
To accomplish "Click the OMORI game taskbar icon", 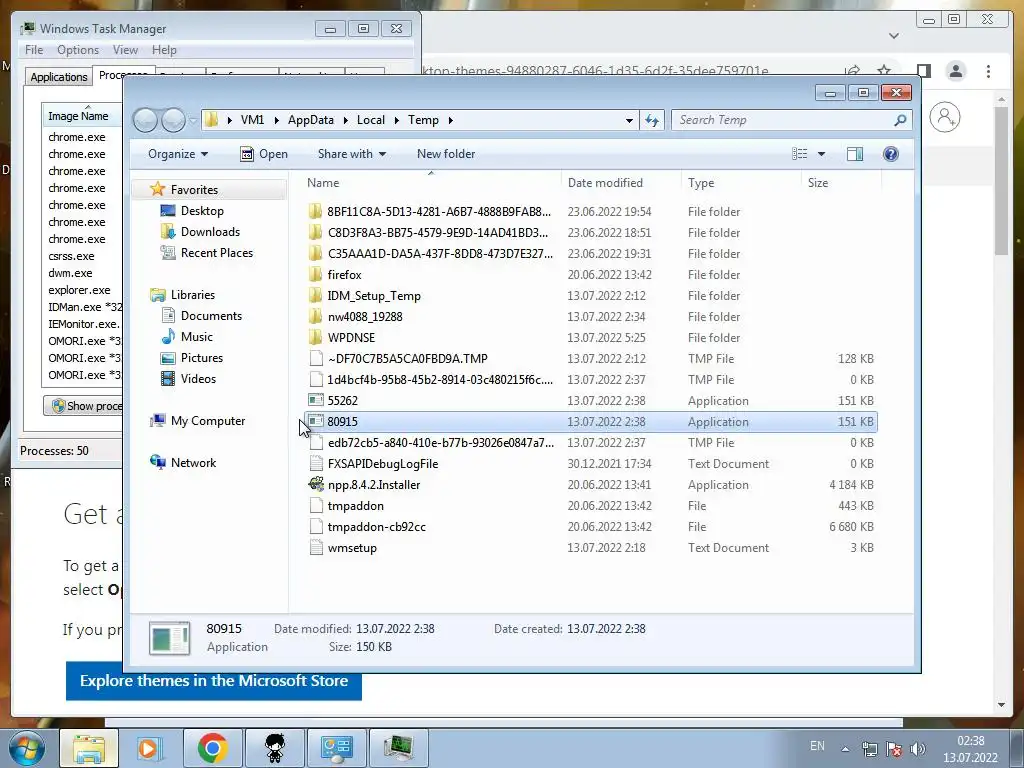I will [275, 748].
